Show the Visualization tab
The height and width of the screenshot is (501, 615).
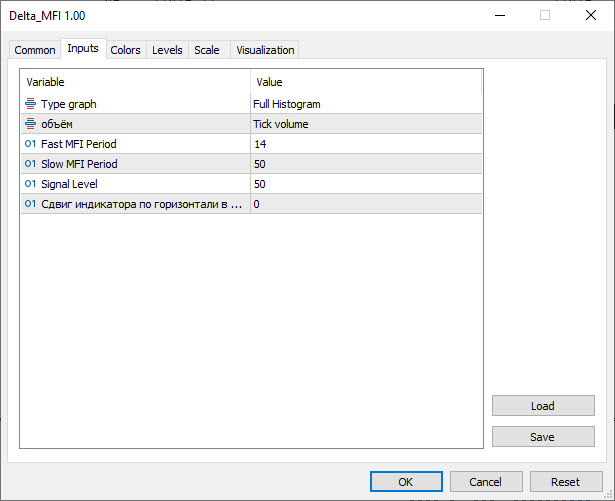pos(265,50)
